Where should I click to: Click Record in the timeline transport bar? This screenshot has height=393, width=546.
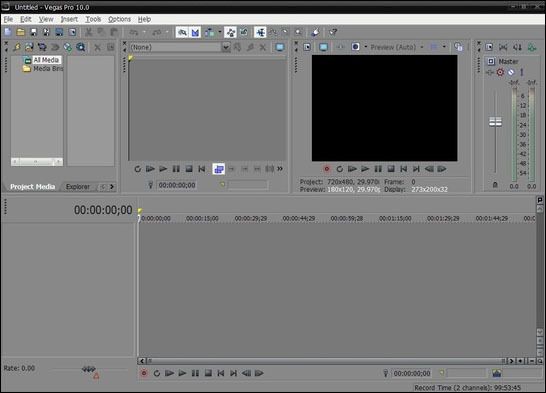click(x=144, y=374)
